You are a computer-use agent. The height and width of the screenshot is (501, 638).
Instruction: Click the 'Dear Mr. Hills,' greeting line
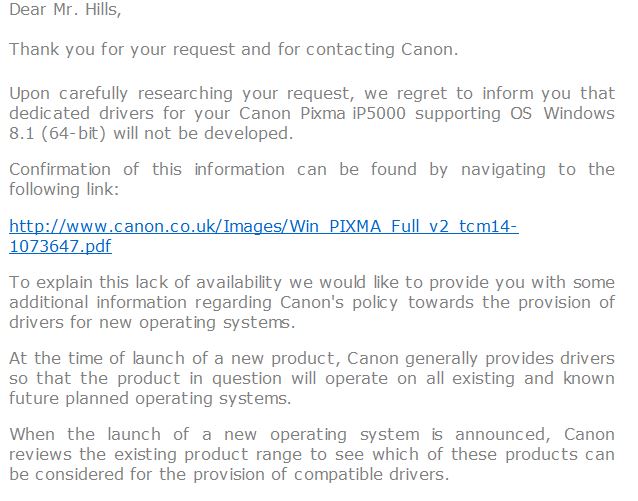coord(65,9)
